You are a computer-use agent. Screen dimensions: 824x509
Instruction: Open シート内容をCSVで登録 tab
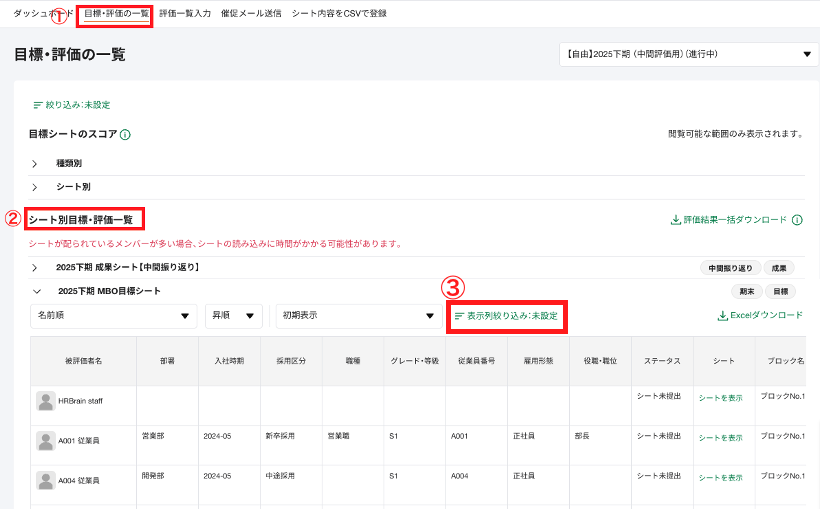339,13
